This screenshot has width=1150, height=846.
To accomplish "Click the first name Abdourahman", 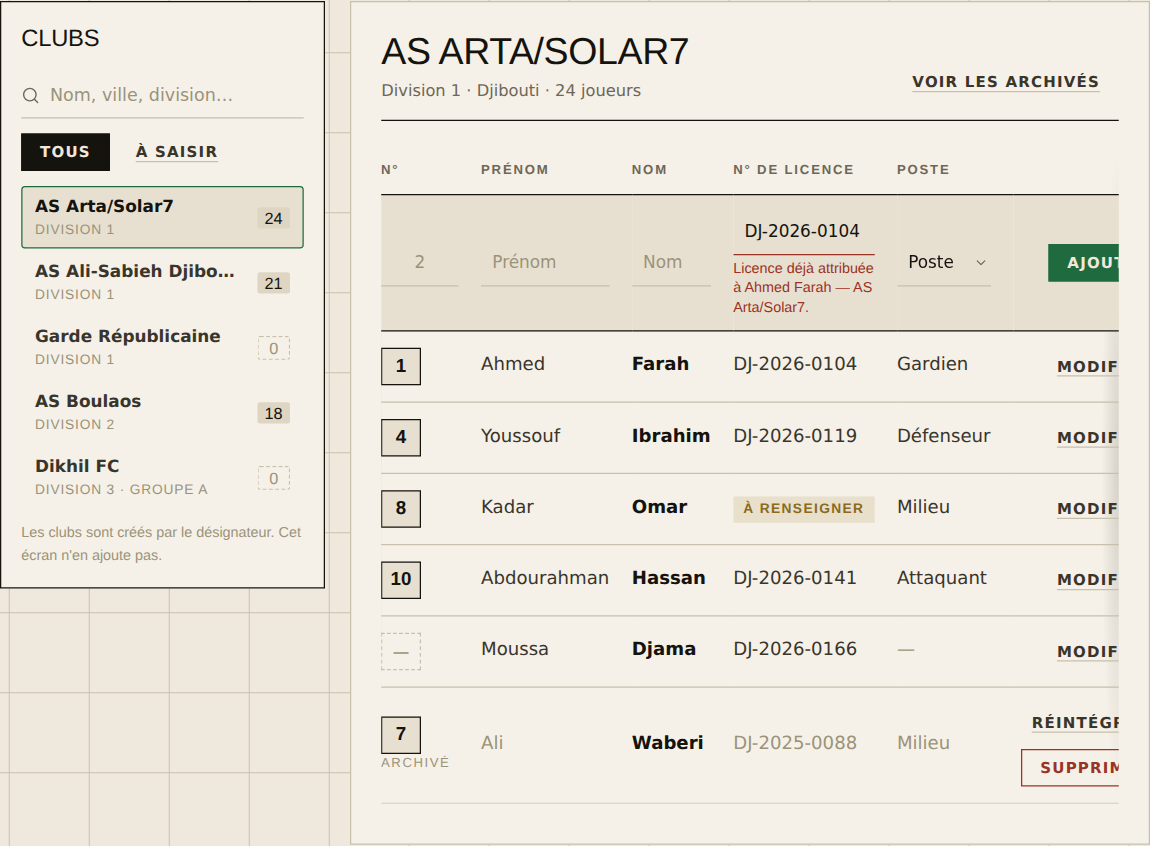I will click(545, 578).
